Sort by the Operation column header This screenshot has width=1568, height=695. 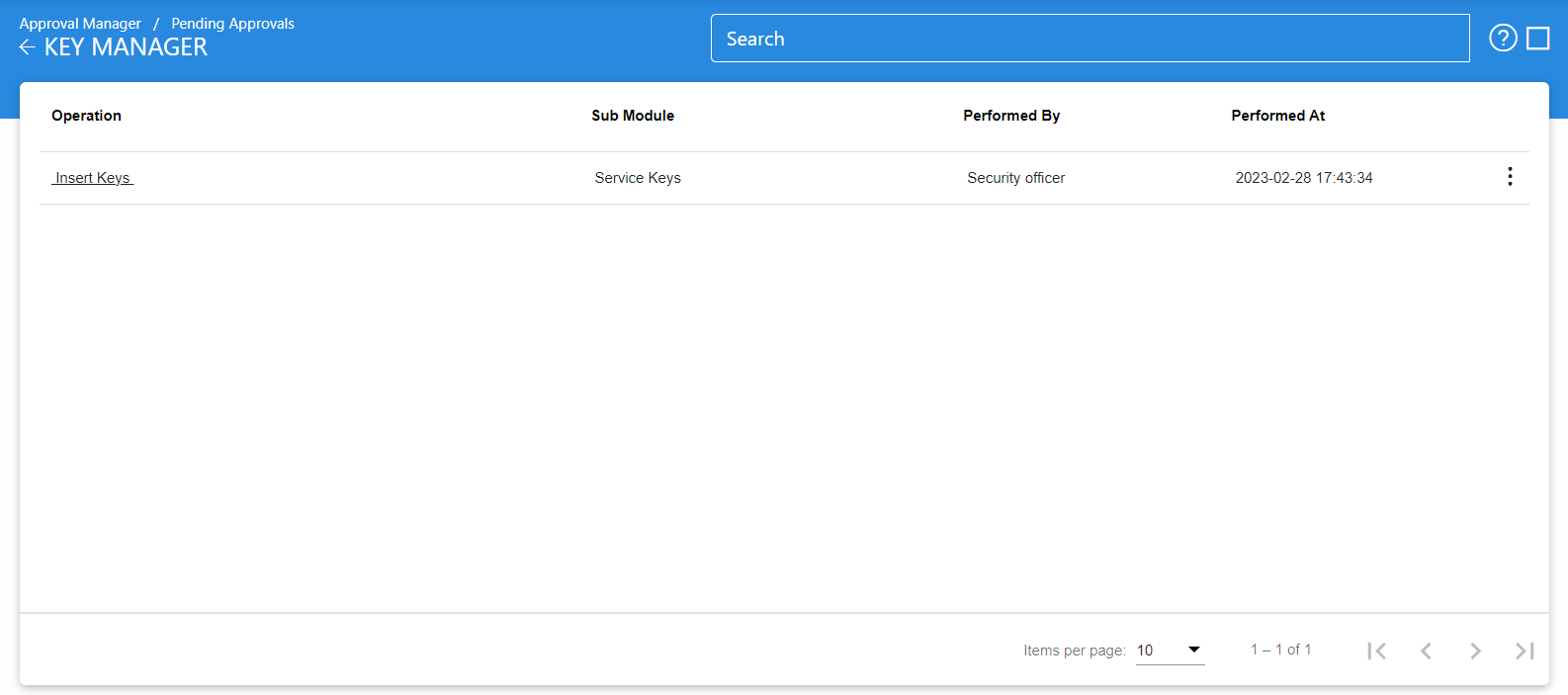click(87, 116)
